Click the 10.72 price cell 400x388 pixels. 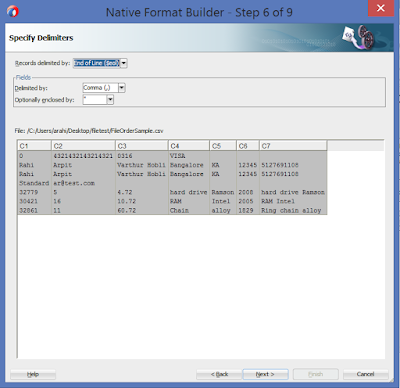coord(142,201)
